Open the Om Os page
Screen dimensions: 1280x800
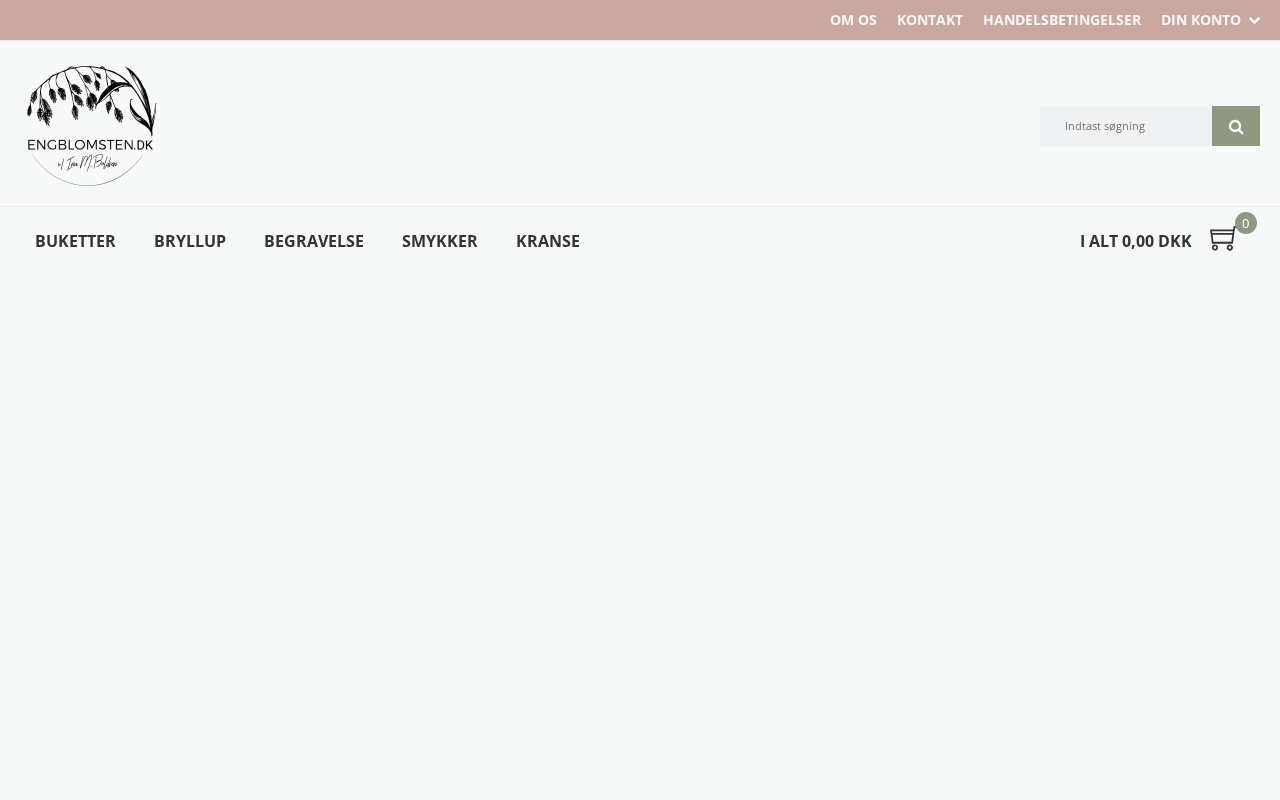coord(853,20)
